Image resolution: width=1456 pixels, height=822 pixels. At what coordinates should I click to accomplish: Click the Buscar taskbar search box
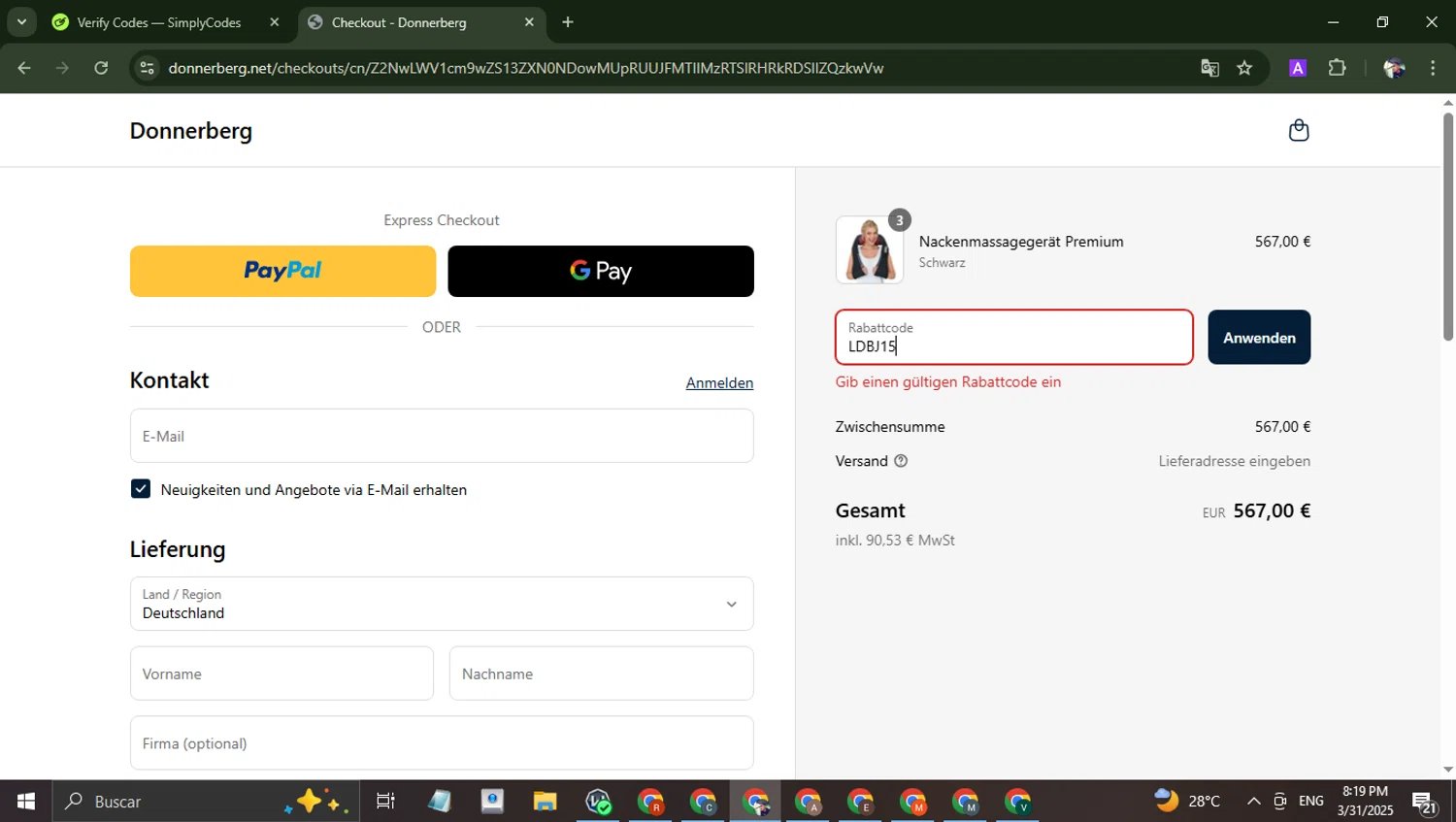tap(205, 802)
